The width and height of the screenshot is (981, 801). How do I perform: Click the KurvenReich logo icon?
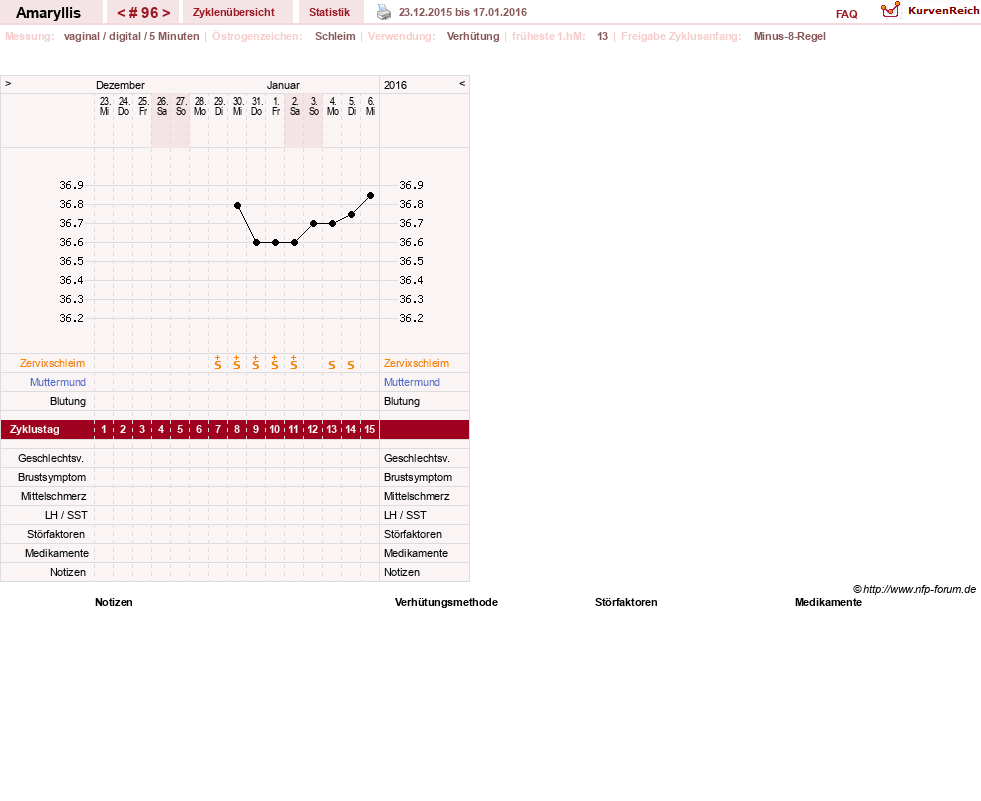pyautogui.click(x=890, y=10)
